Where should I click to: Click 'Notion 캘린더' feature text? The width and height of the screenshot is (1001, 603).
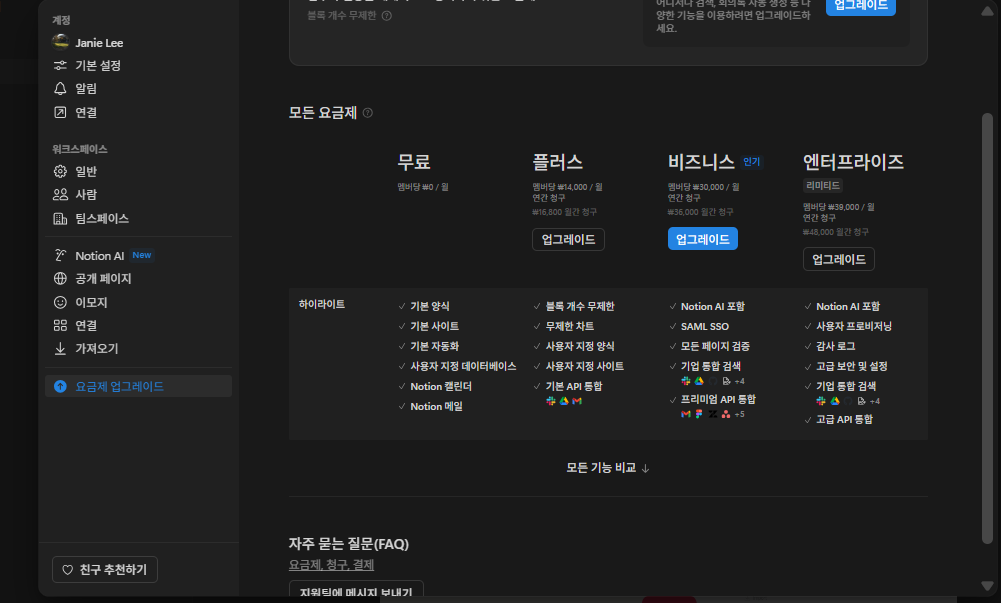pyautogui.click(x=441, y=386)
